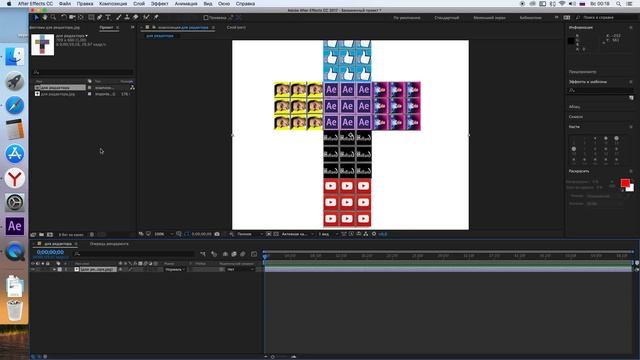The width and height of the screenshot is (640, 360).
Task: Select the Clone Stamp tool
Action: (127, 18)
